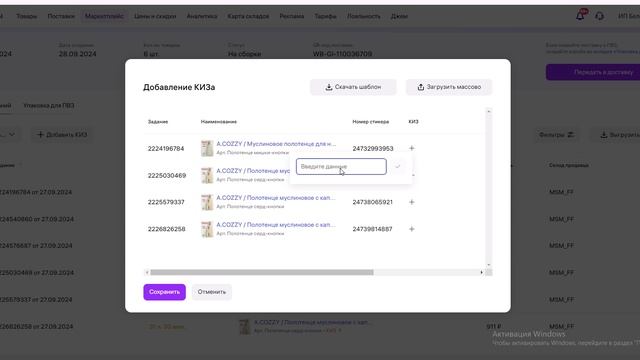
Task: Save with the Сохранить button
Action: coord(164,292)
